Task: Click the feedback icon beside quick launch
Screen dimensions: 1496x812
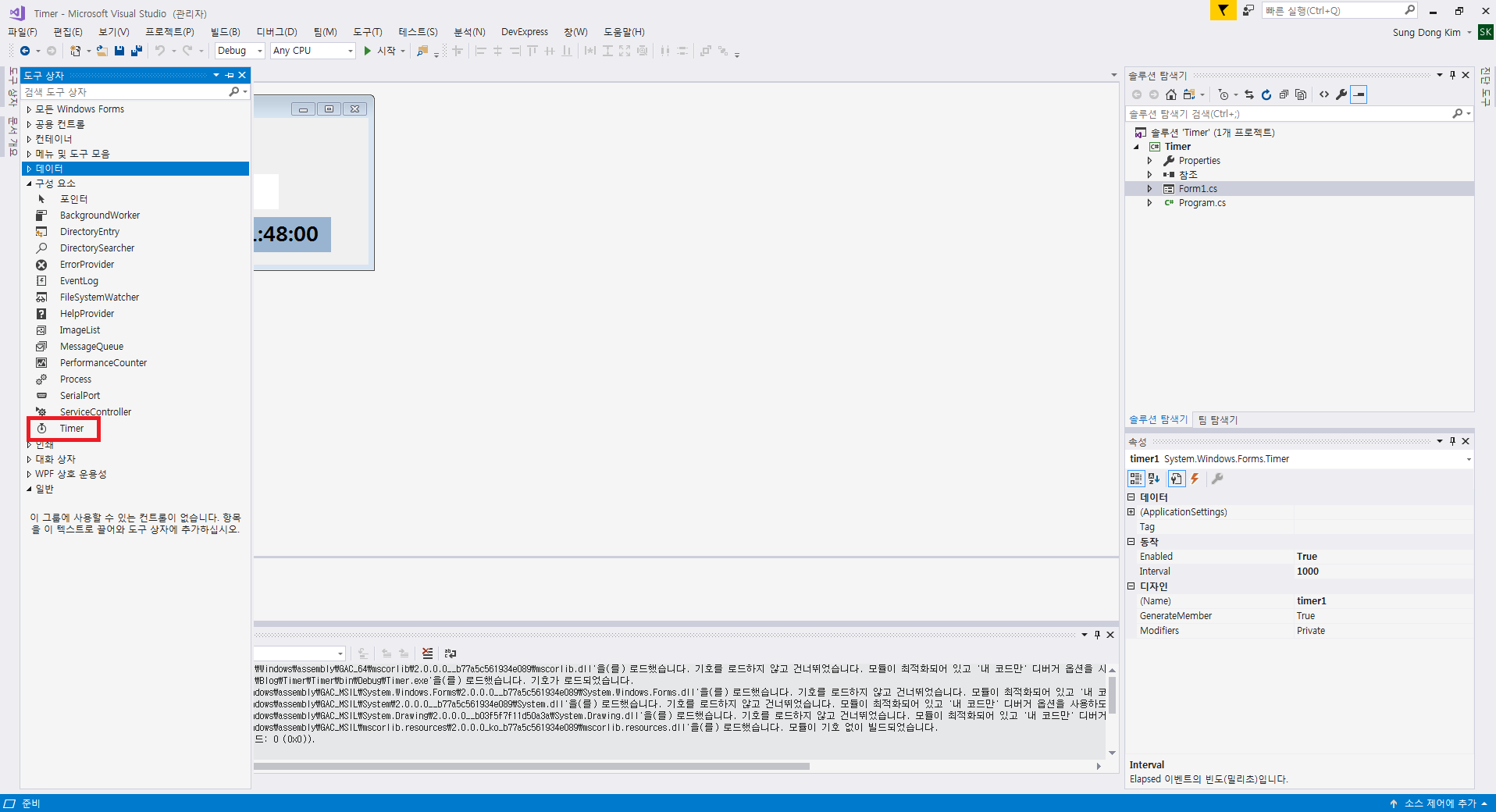Action: coord(1248,10)
